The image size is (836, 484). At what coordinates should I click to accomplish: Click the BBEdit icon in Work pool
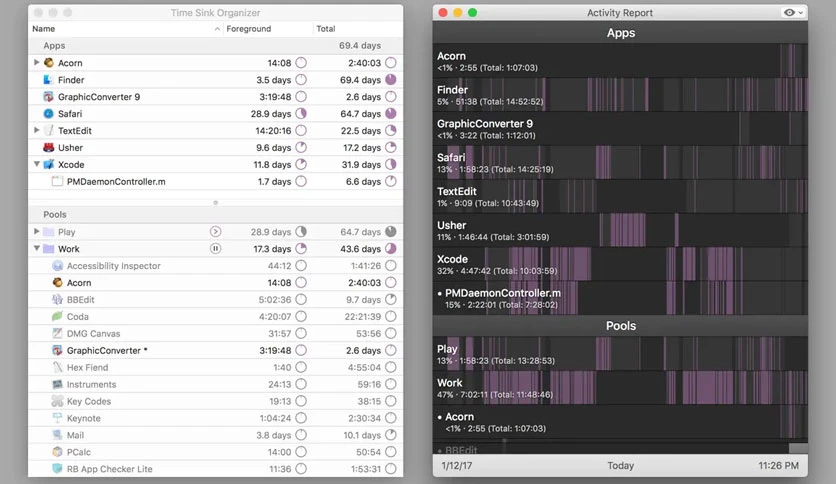point(58,300)
